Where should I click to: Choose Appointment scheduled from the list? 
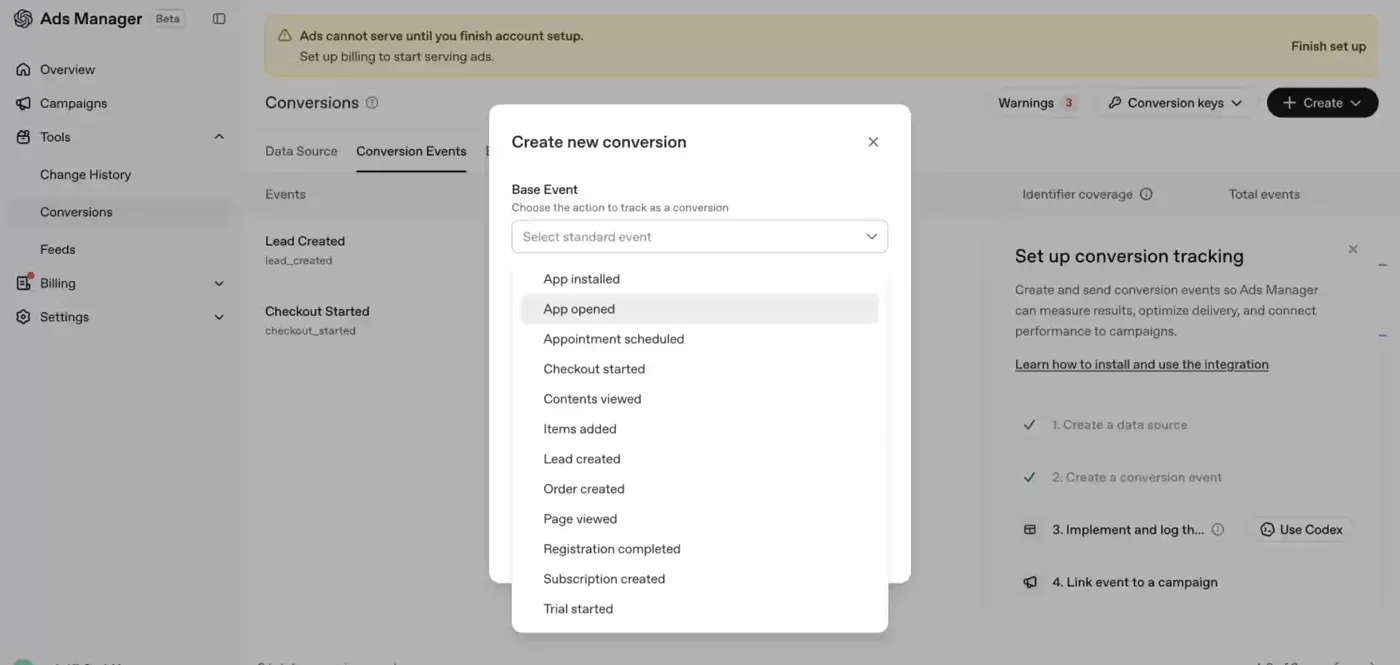(x=699, y=339)
